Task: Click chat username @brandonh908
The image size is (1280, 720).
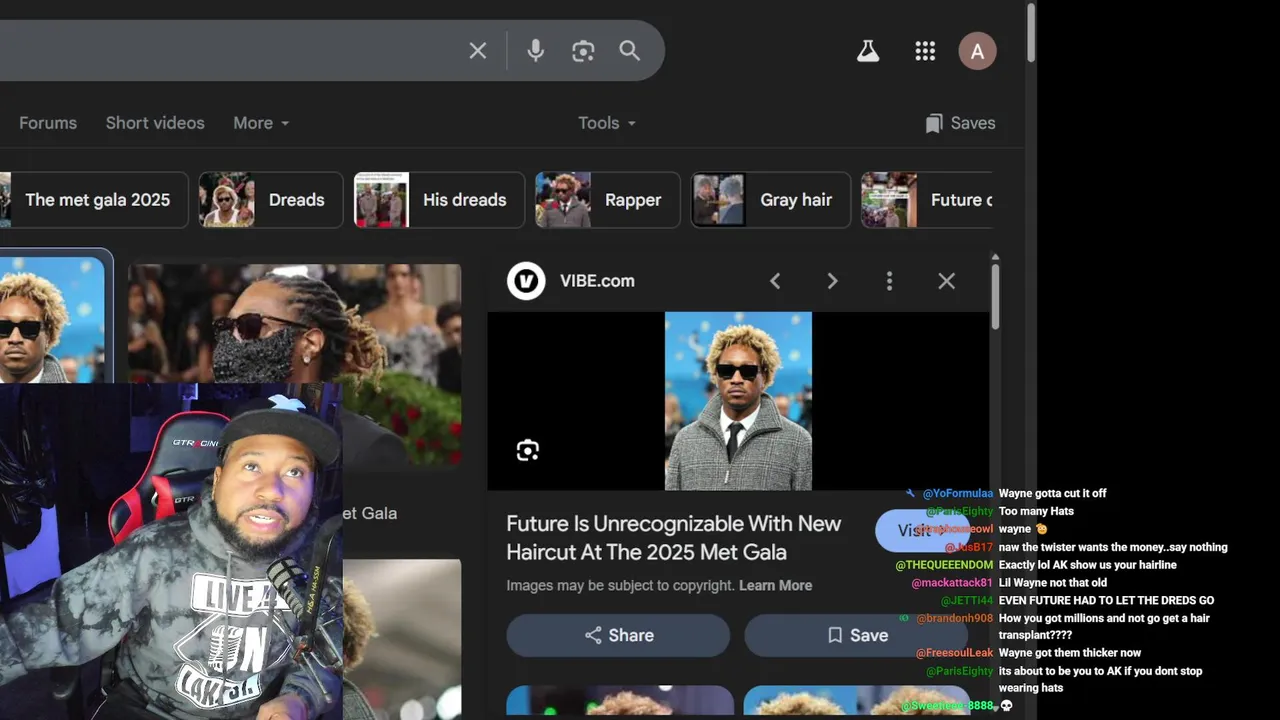Action: [x=954, y=618]
